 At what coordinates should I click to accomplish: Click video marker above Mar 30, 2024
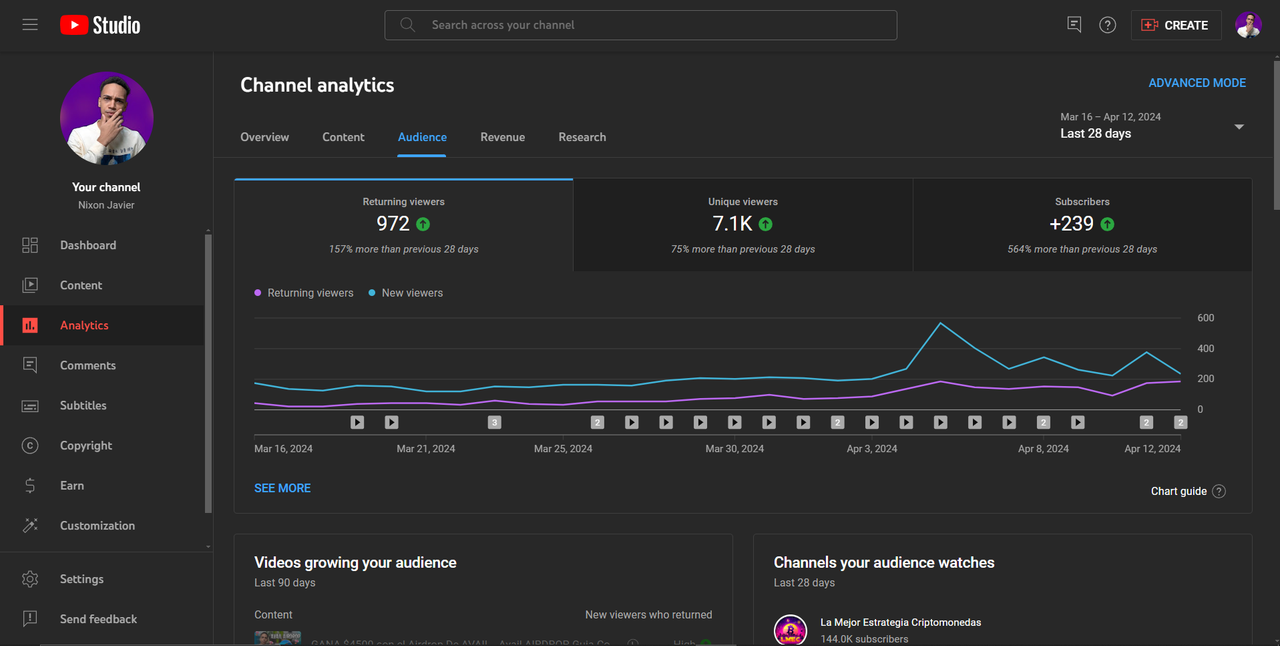[735, 422]
